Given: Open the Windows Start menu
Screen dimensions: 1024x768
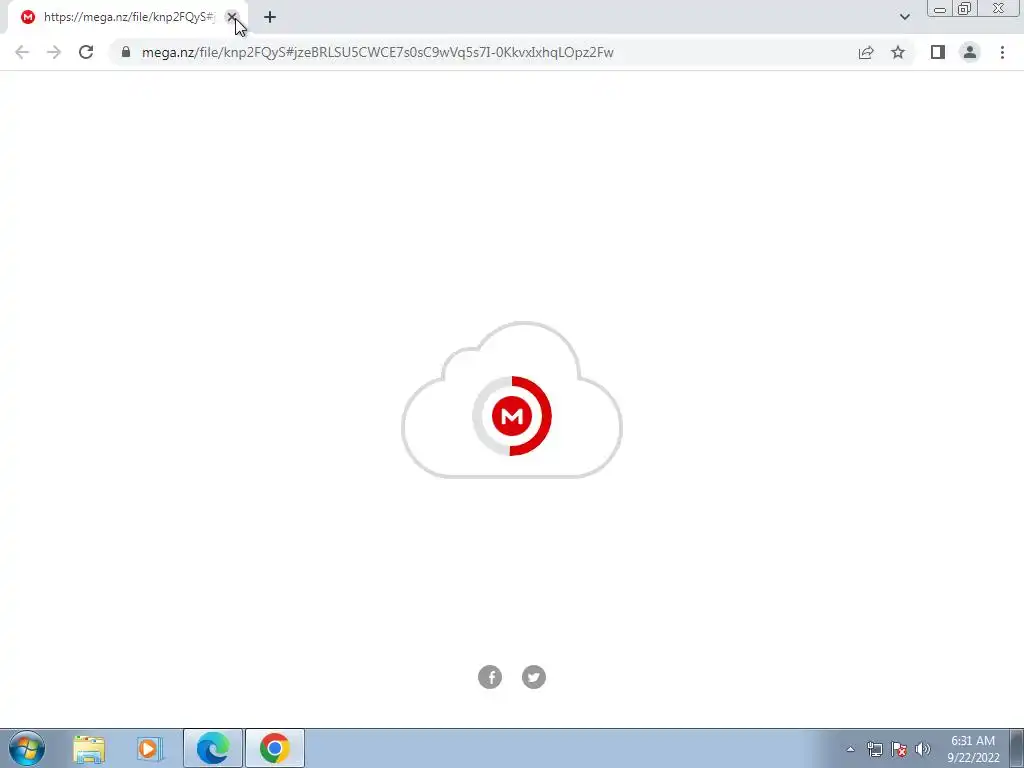Looking at the screenshot, I should coord(27,748).
